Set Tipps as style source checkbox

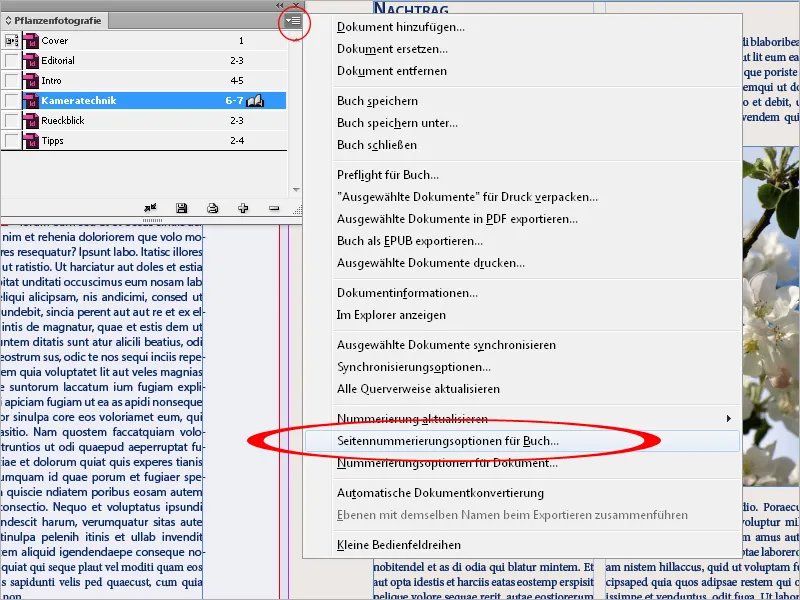pos(11,141)
